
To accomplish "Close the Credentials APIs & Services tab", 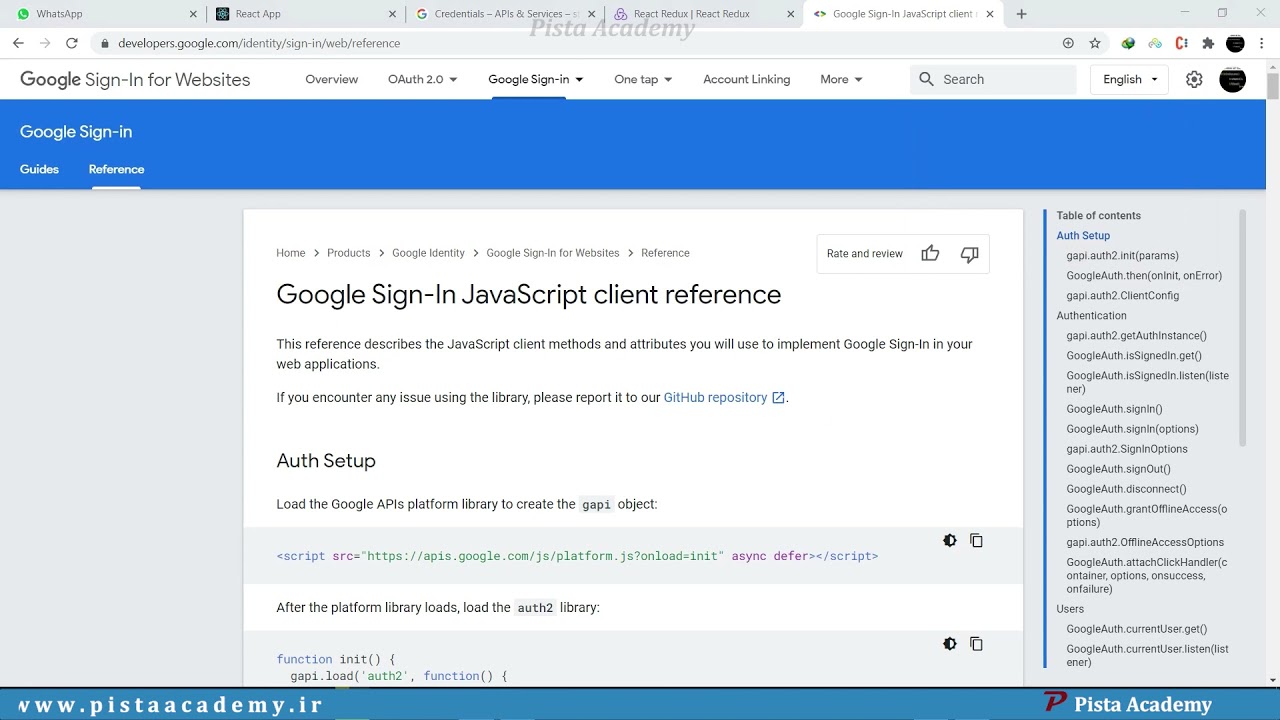I will point(592,14).
